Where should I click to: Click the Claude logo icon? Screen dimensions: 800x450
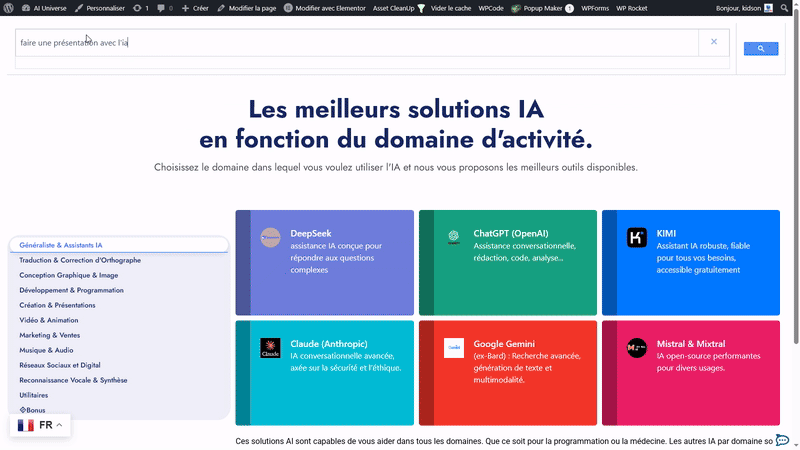coord(270,348)
